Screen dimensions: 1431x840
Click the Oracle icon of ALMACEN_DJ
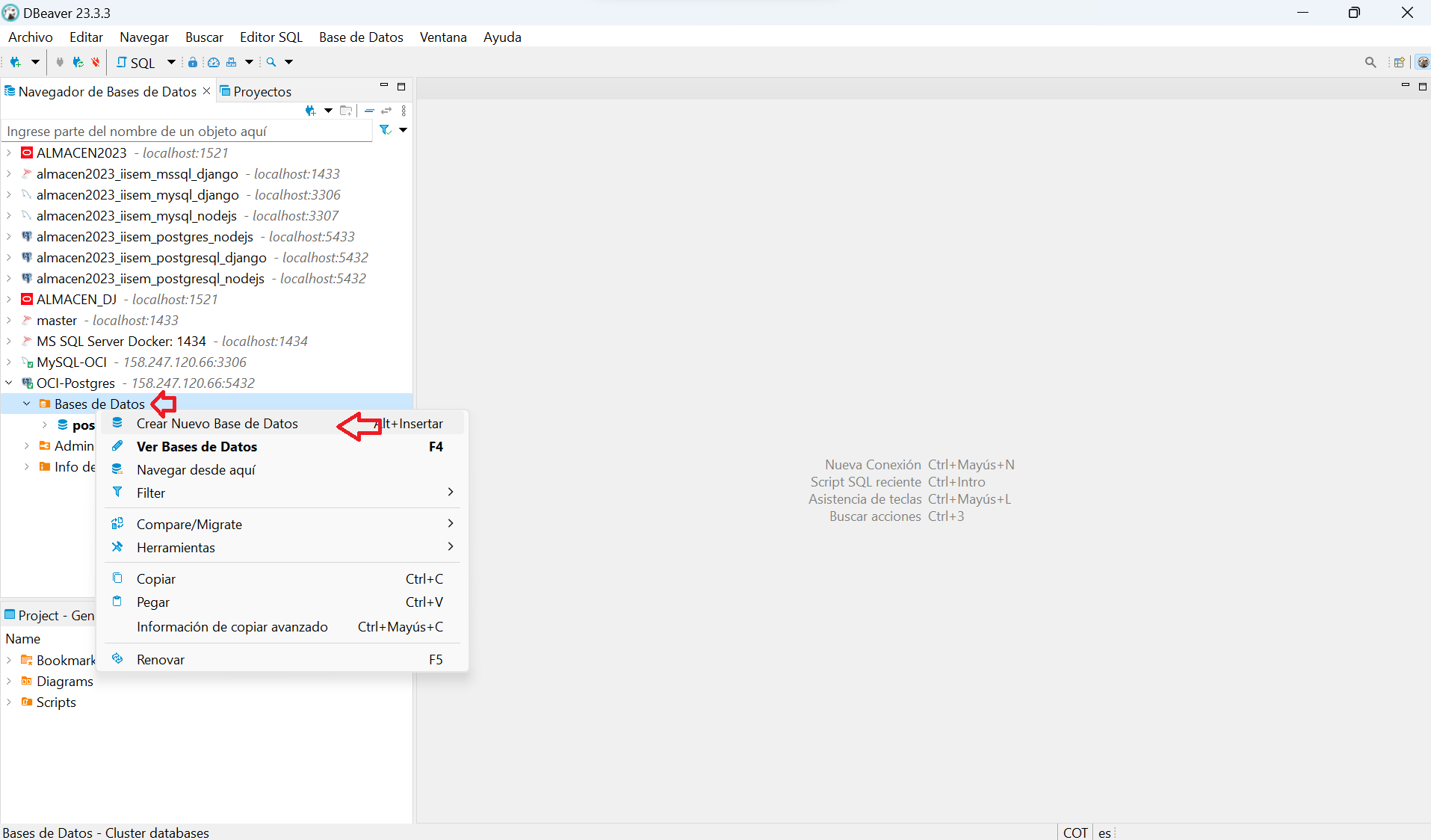[27, 299]
